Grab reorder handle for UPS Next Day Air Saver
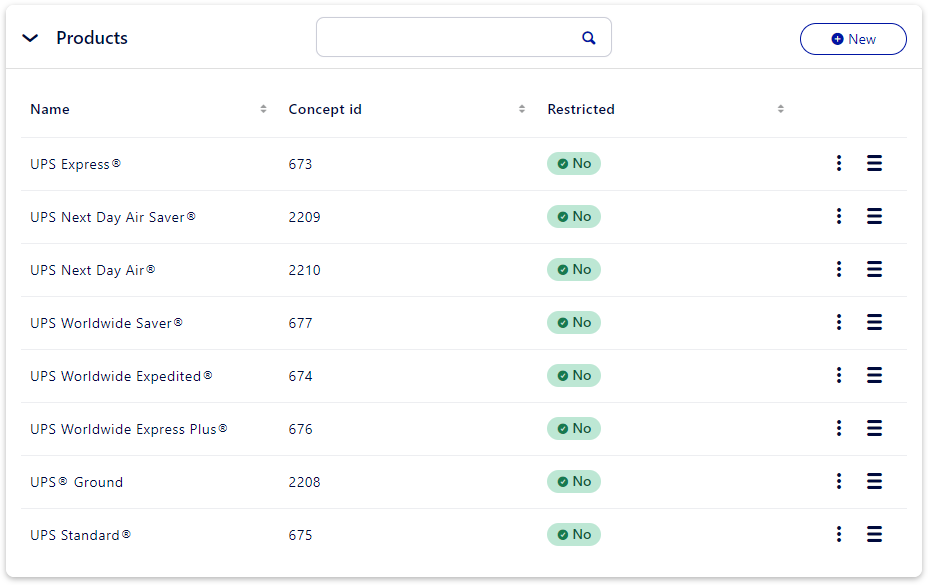Viewport: 928px width, 585px height. click(874, 216)
